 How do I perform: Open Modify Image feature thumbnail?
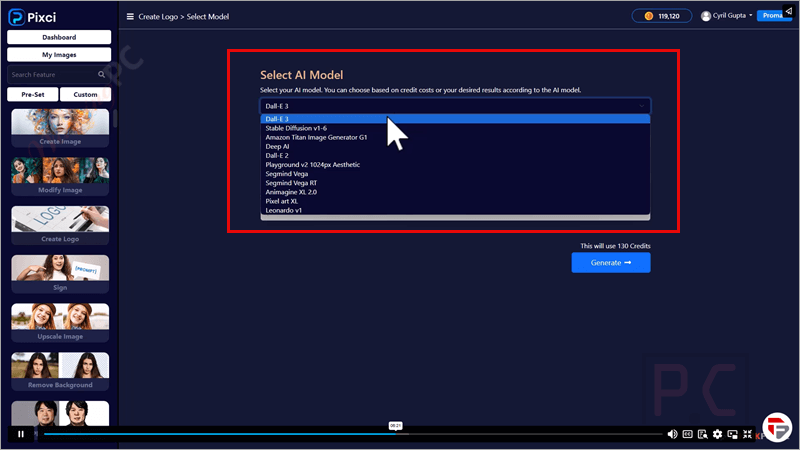60,176
